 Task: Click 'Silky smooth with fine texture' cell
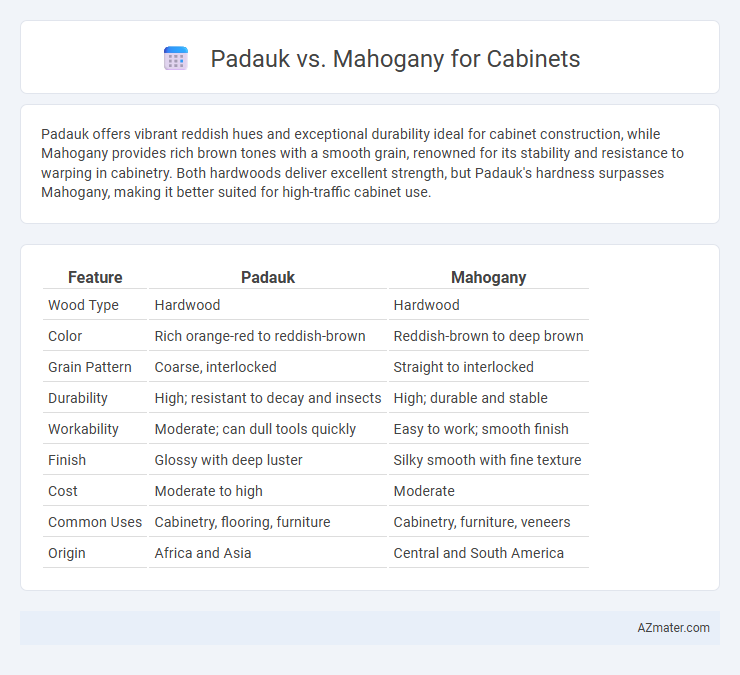tap(487, 460)
